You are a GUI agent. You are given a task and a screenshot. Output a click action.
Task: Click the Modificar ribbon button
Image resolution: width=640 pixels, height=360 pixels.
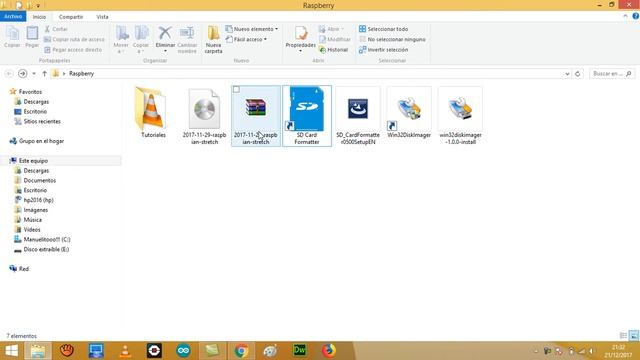point(335,39)
